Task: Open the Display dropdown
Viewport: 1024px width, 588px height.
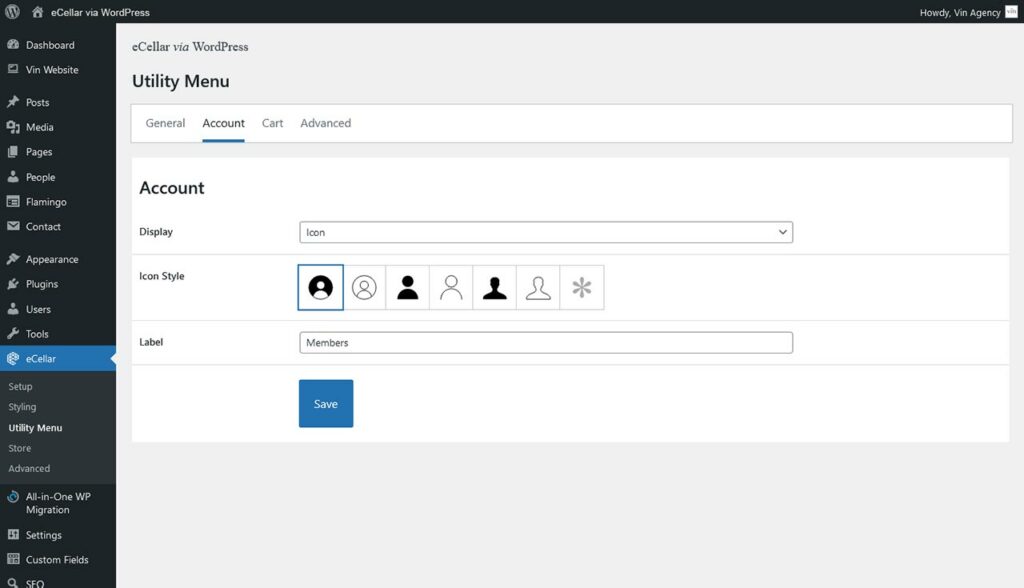Action: click(545, 231)
